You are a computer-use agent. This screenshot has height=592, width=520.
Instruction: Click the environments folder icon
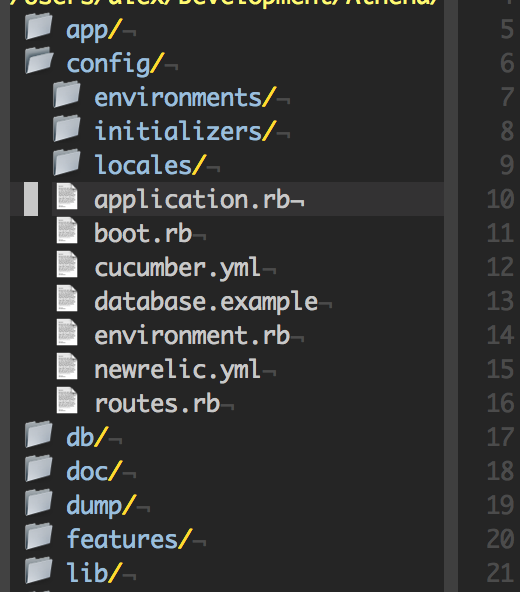[x=67, y=94]
